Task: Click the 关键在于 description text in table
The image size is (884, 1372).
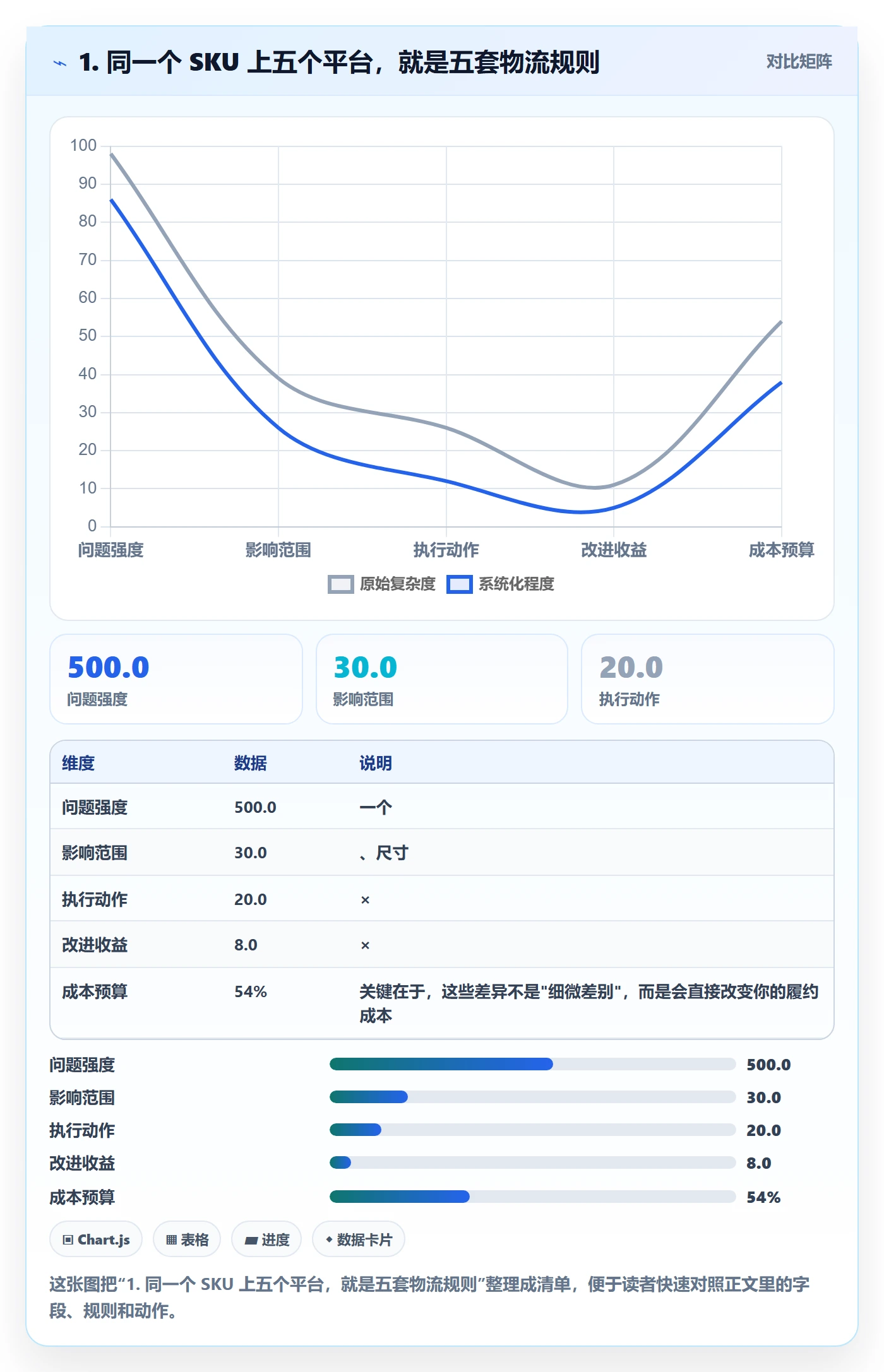Action: tap(589, 1003)
